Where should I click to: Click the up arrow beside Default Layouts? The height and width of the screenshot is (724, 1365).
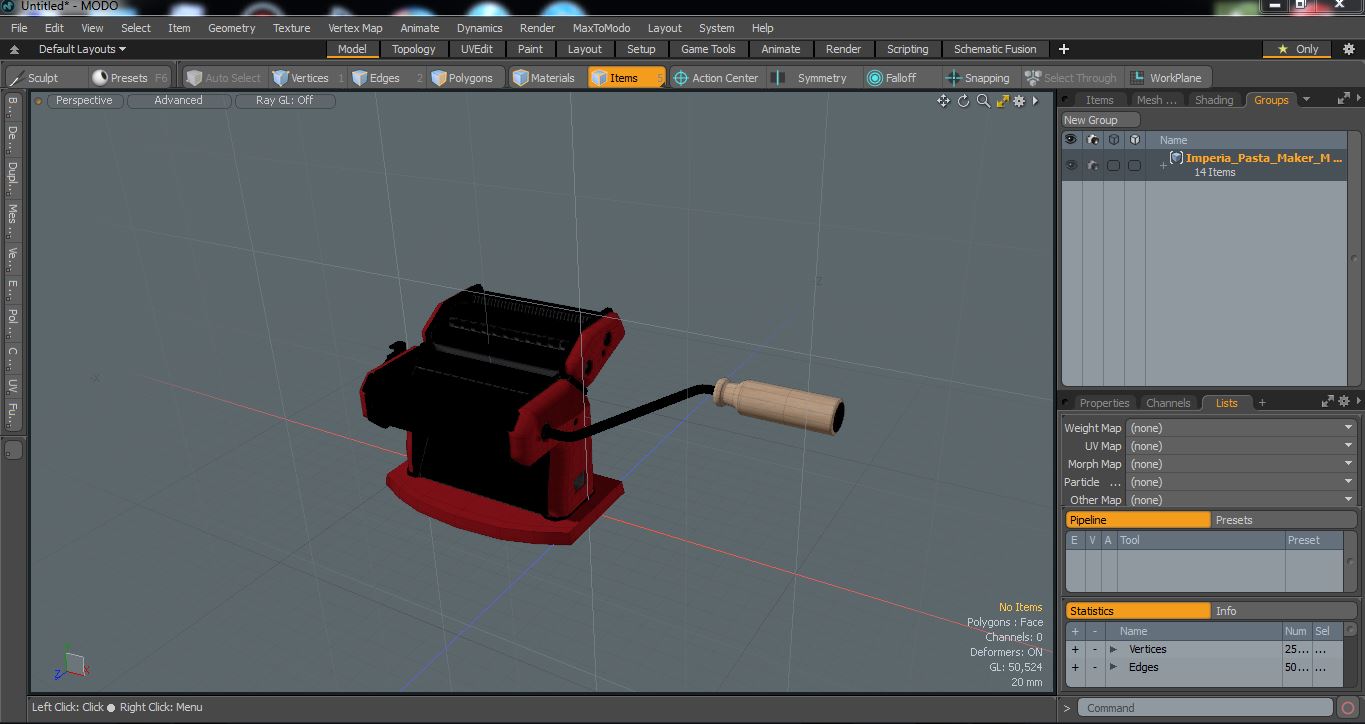[x=14, y=49]
